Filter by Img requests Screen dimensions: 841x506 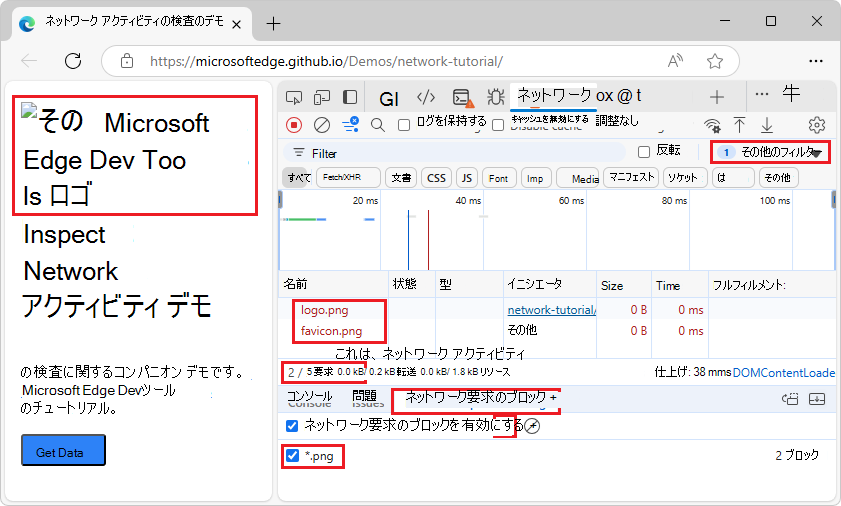535,178
